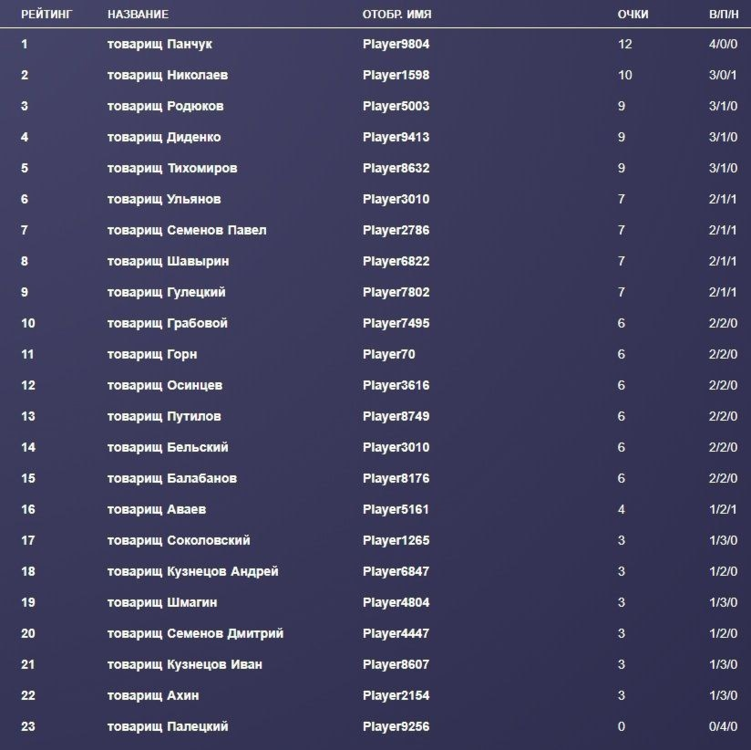Screen dimensions: 751x750
Task: Click display name Player5003
Action: click(x=396, y=106)
